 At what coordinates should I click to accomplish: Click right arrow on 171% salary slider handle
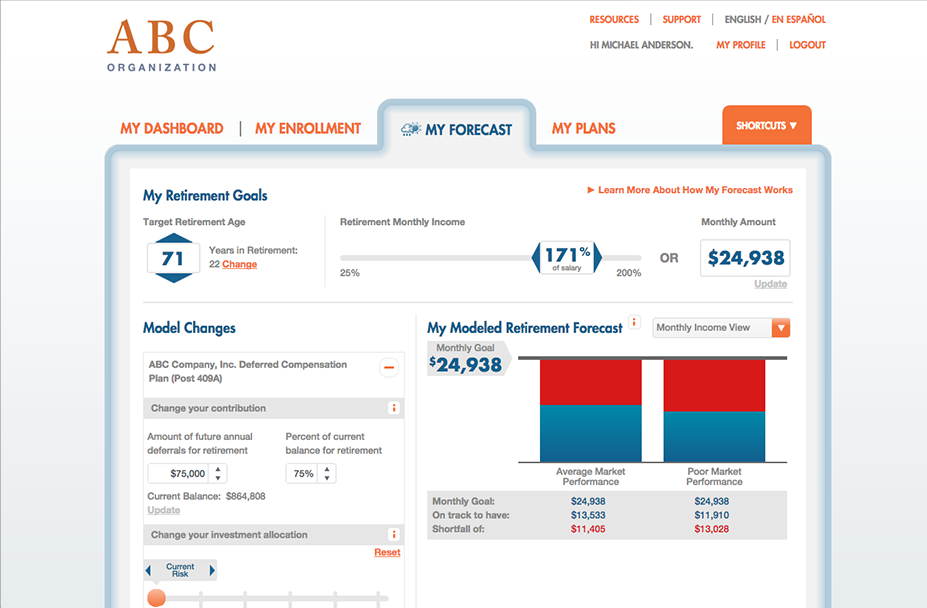click(x=598, y=257)
